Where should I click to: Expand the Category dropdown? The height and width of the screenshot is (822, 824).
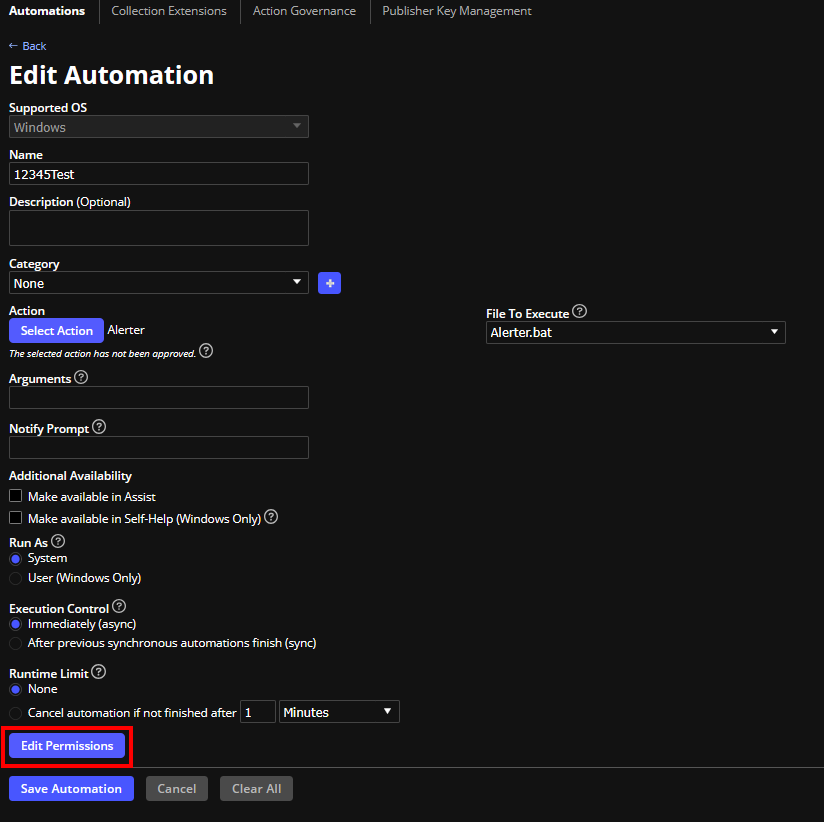click(x=158, y=283)
